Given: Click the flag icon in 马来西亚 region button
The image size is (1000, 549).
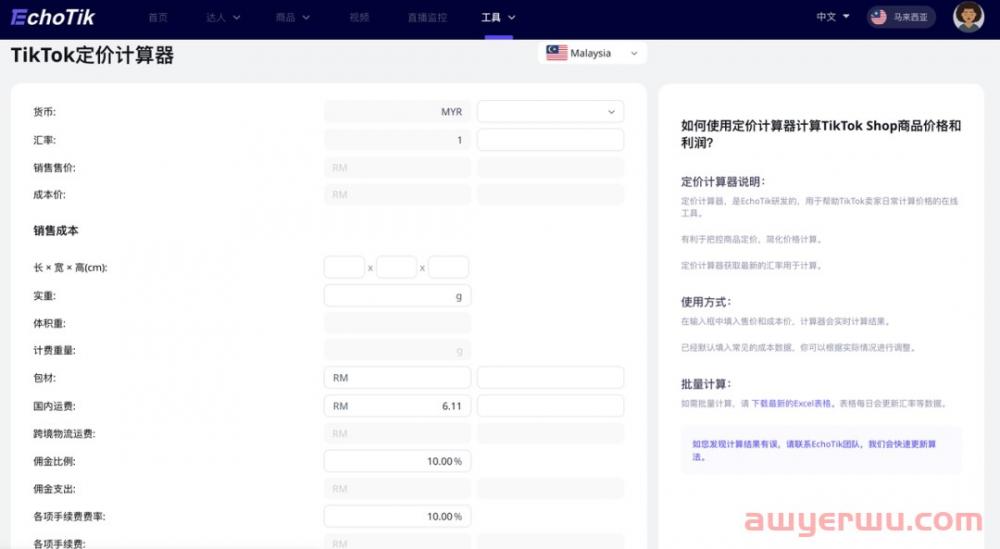Looking at the screenshot, I should click(x=878, y=17).
